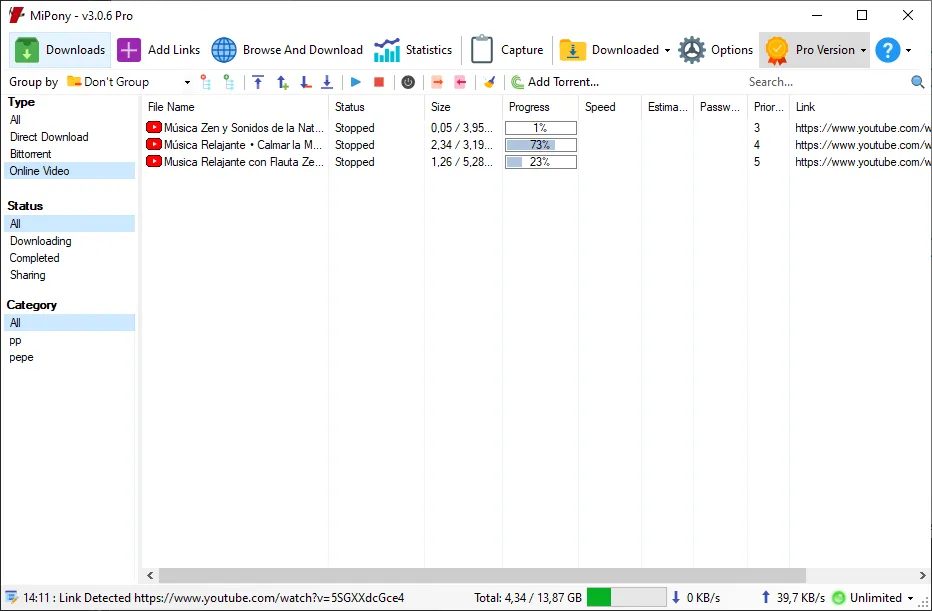Click the Add Links button

tap(159, 50)
